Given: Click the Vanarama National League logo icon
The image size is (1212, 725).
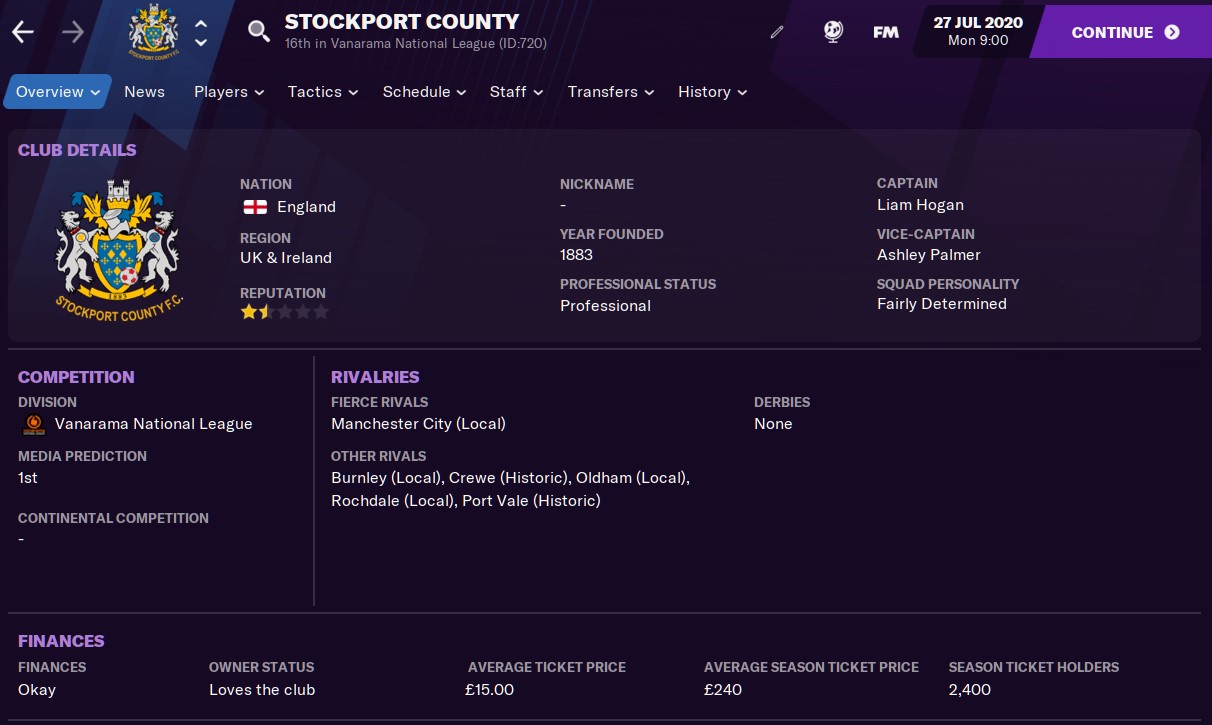Looking at the screenshot, I should coord(33,424).
